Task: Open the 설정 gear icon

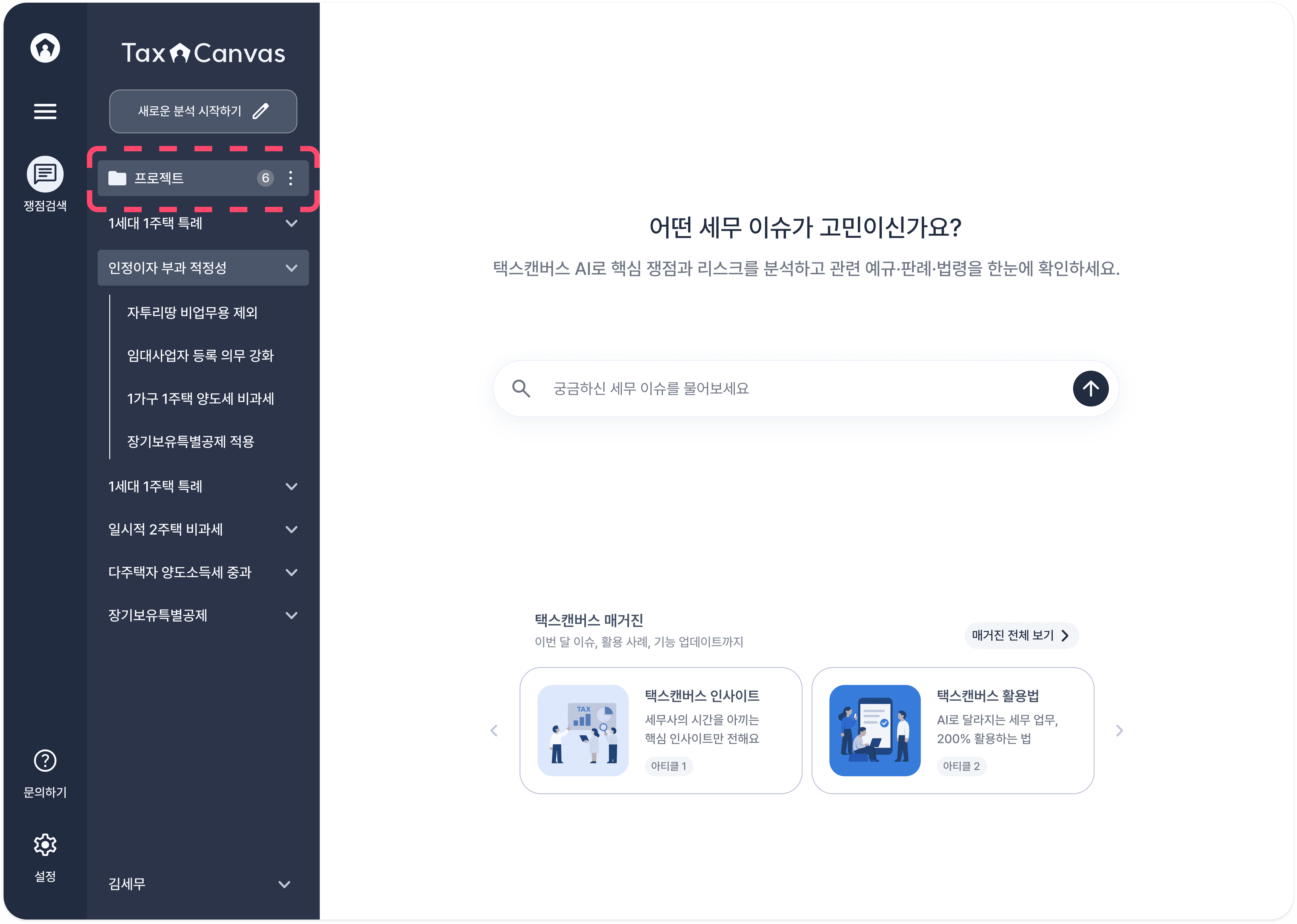Action: [x=45, y=845]
